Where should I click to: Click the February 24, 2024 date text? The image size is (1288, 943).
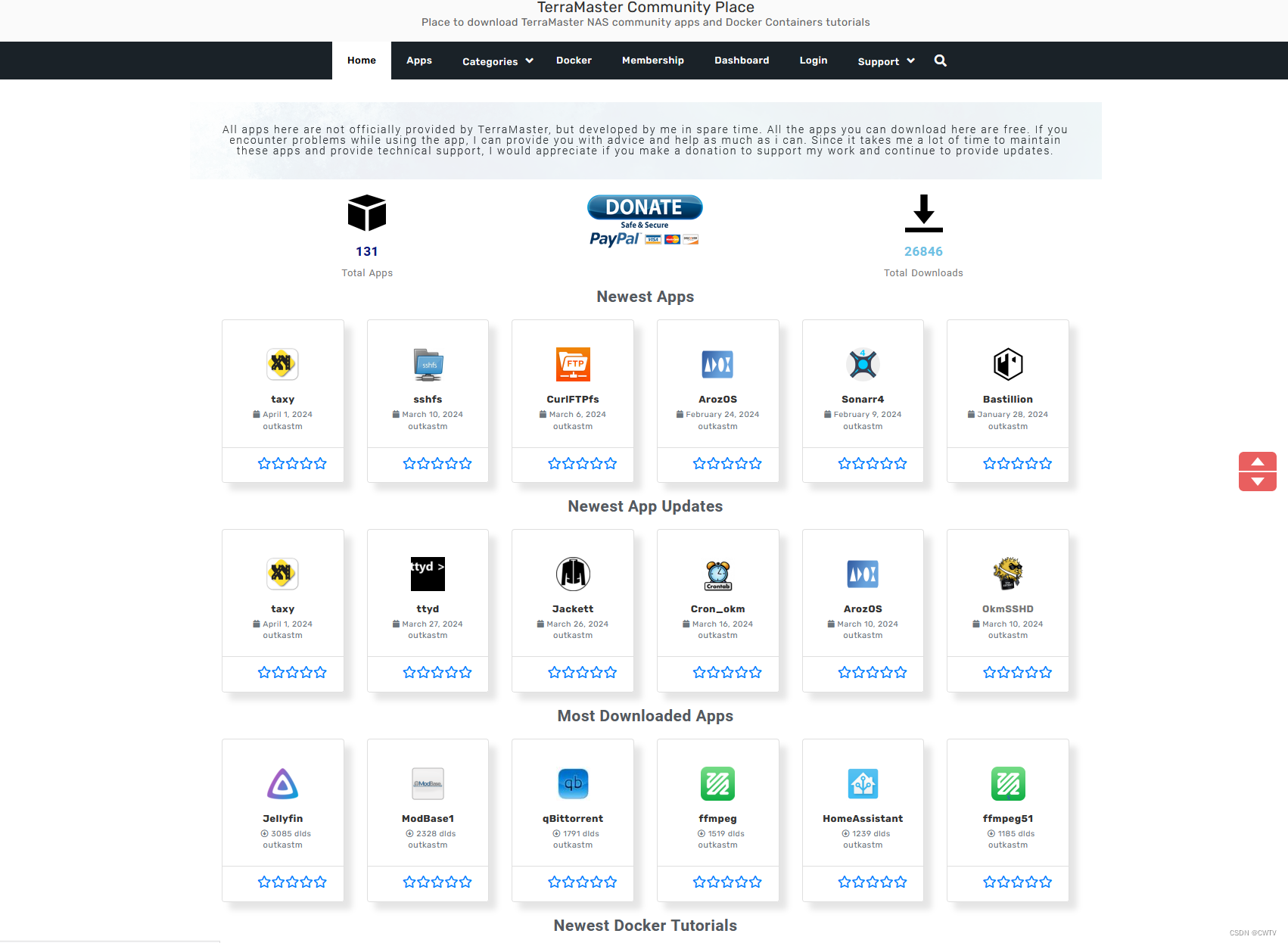click(x=723, y=415)
